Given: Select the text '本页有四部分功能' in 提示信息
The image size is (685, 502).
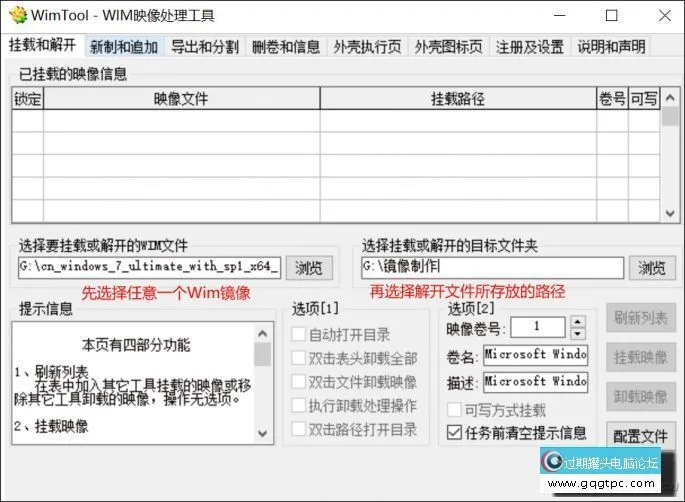Looking at the screenshot, I should (x=136, y=345).
